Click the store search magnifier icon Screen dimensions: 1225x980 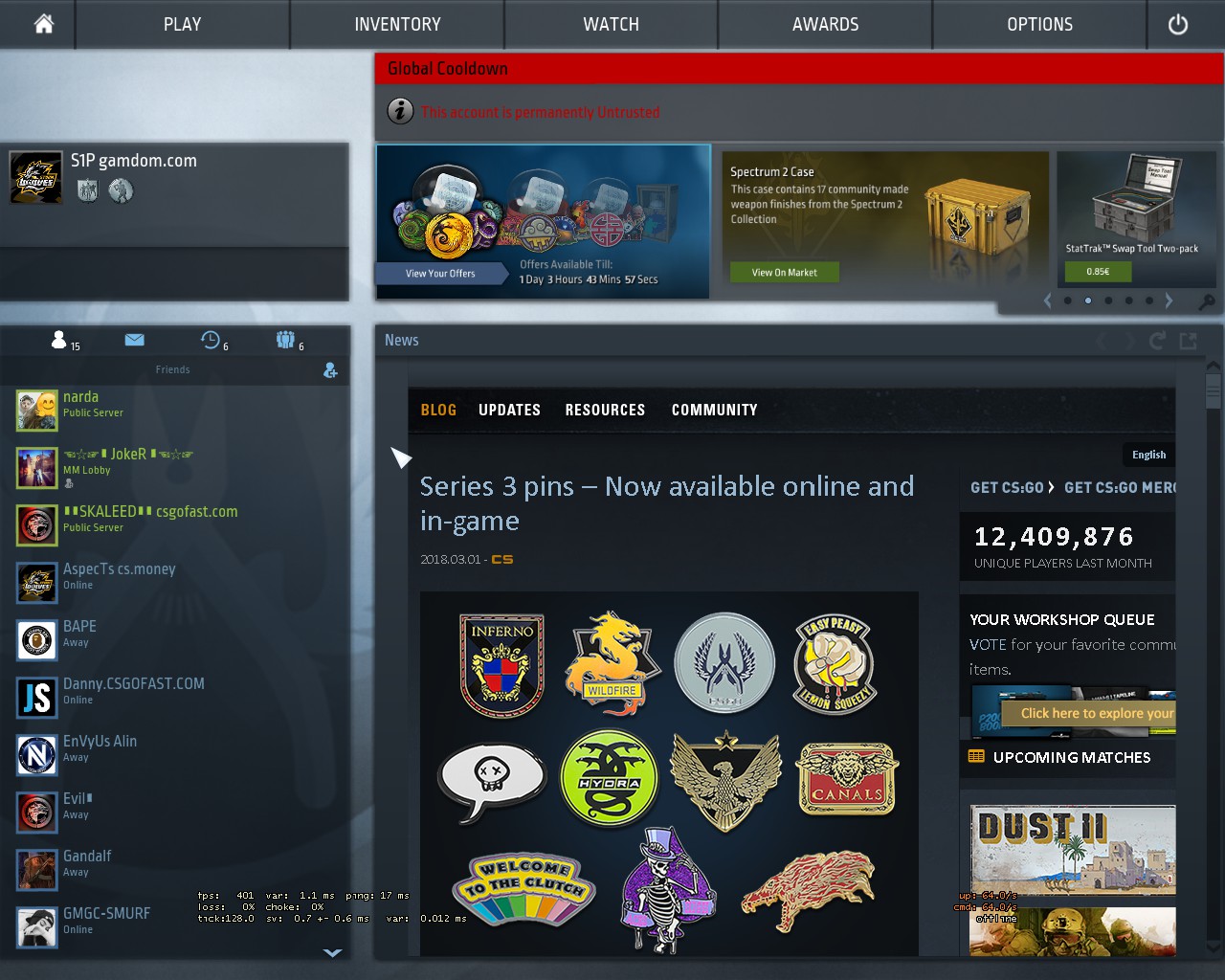point(1207,302)
